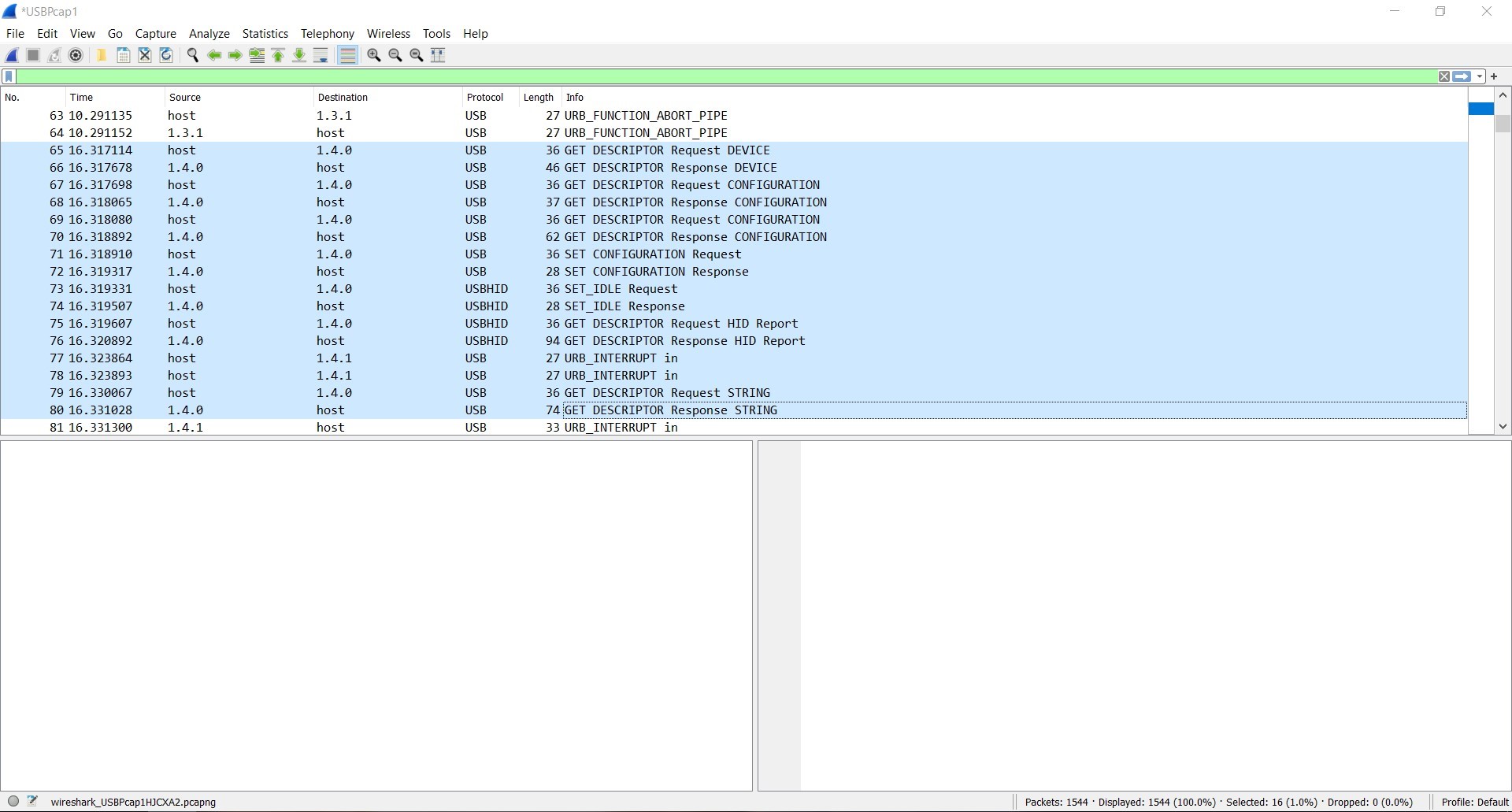Clear the display filter
The image size is (1512, 812).
coord(1444,76)
